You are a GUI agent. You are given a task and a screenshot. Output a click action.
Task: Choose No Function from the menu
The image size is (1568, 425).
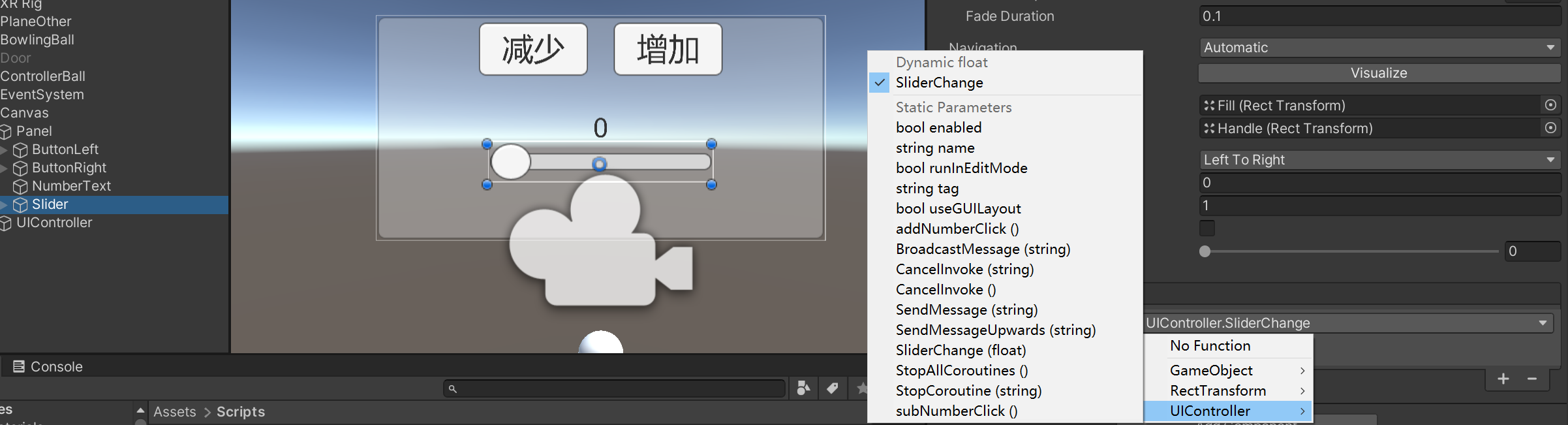1210,346
